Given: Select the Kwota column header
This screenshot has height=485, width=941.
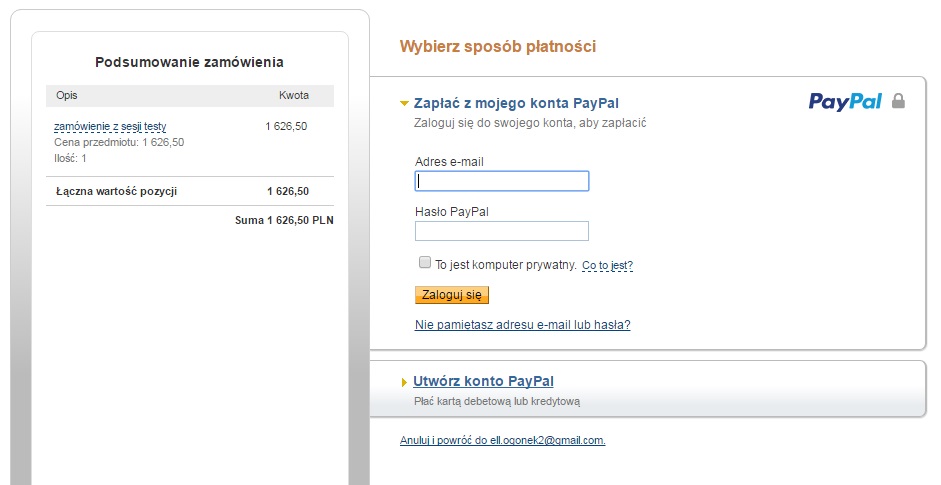Looking at the screenshot, I should (293, 96).
